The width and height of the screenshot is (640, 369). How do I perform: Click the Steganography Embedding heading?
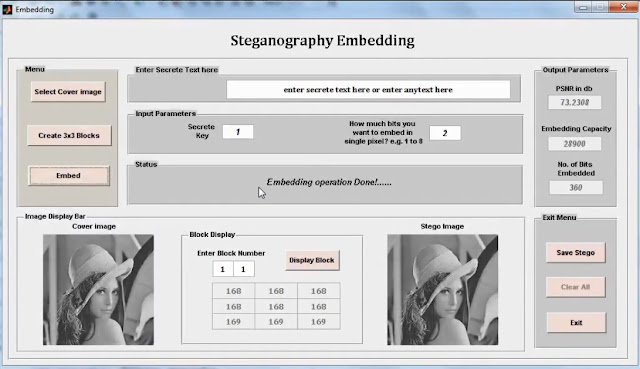[x=322, y=40]
